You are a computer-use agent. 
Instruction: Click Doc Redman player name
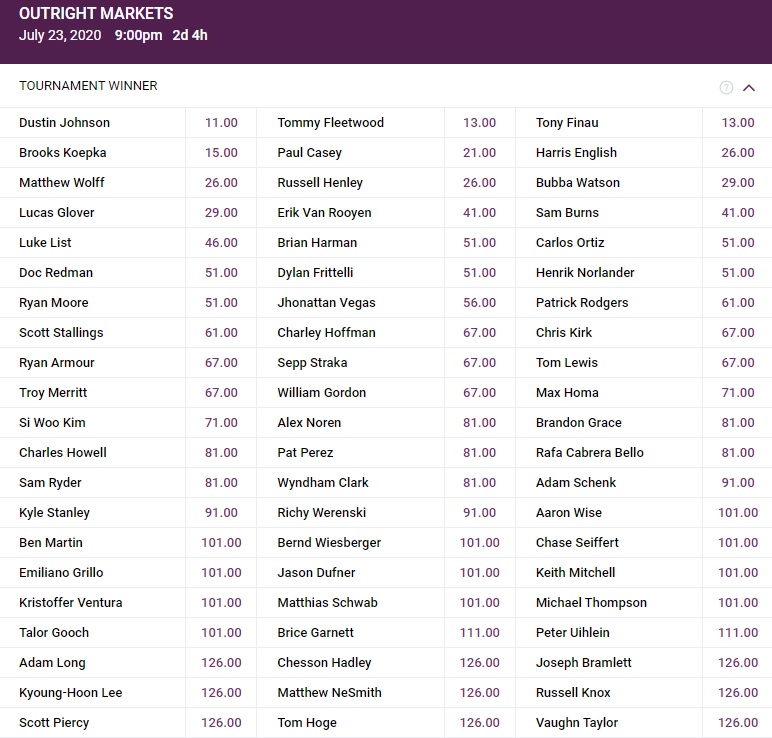coord(56,273)
